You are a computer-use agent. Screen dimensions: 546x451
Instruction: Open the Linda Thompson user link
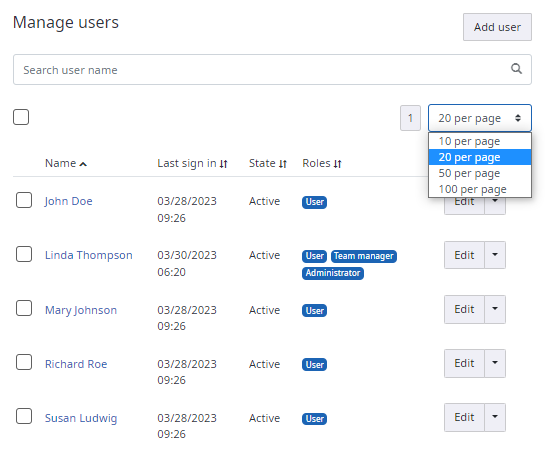coord(88,255)
